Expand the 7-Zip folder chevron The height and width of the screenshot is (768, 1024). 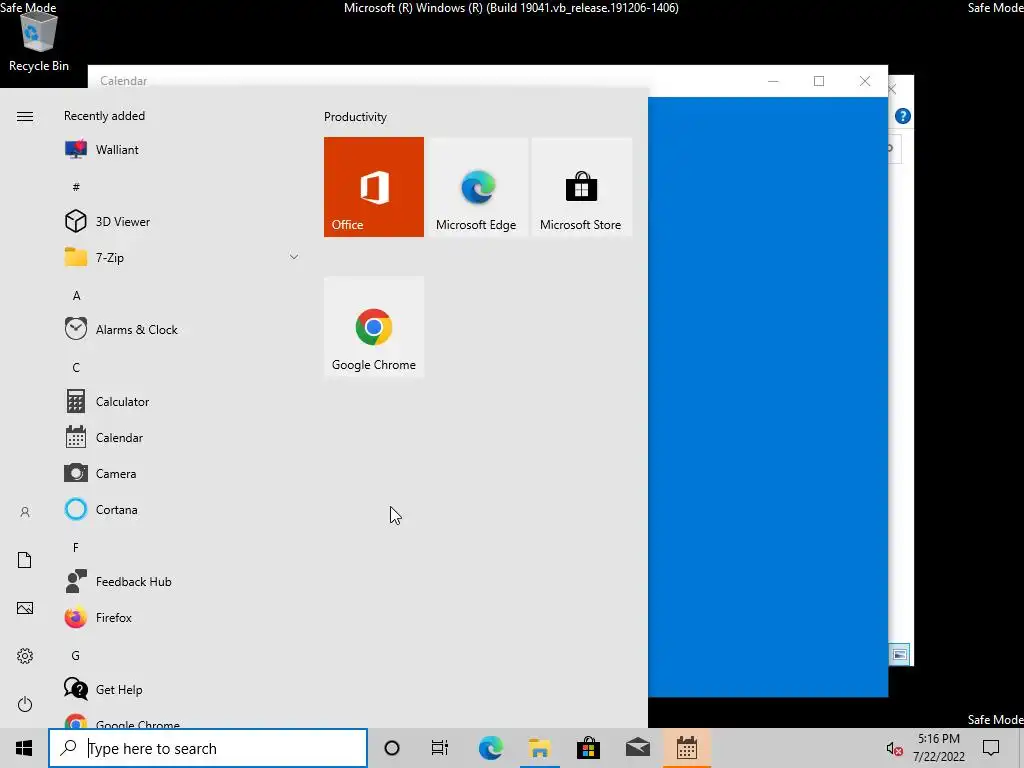coord(294,257)
